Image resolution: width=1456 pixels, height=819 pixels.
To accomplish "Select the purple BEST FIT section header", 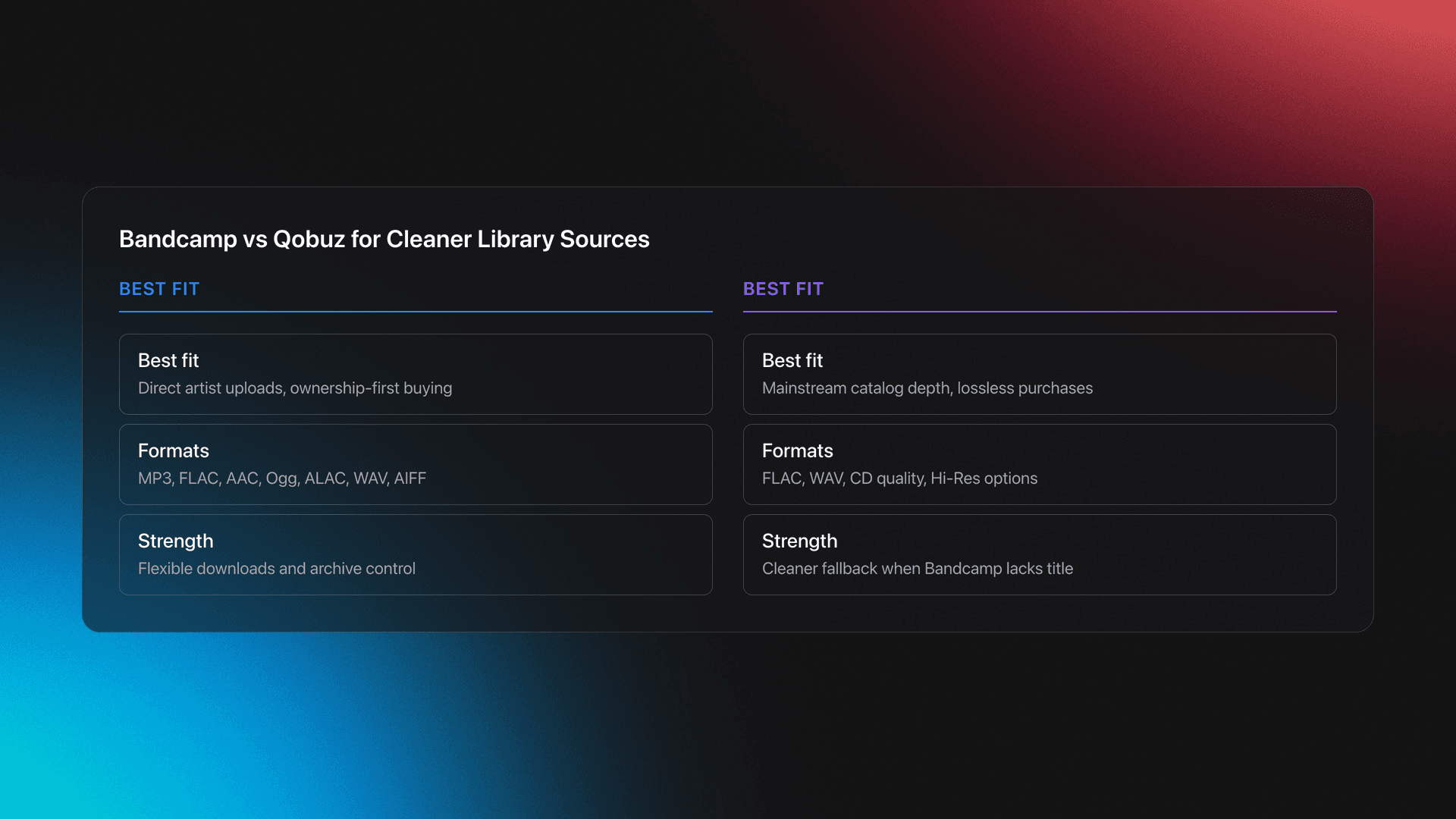I will point(783,289).
